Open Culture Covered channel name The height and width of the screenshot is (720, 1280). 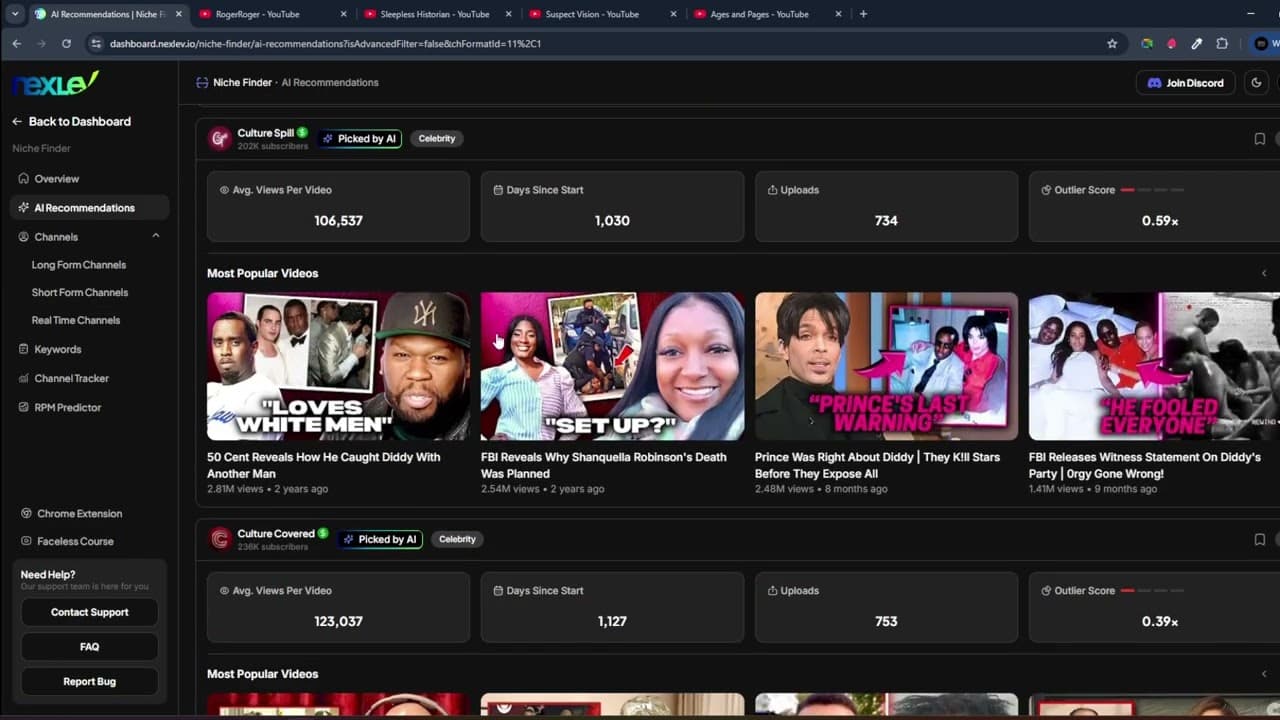coord(276,534)
